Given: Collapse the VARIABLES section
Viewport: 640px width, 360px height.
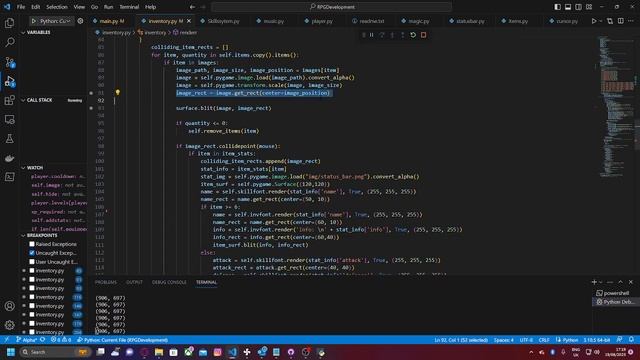Looking at the screenshot, I should pos(23,32).
